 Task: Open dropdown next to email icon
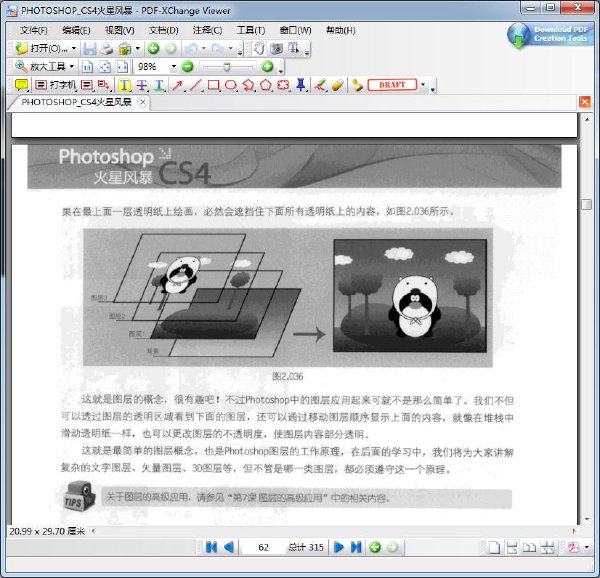(x=137, y=49)
